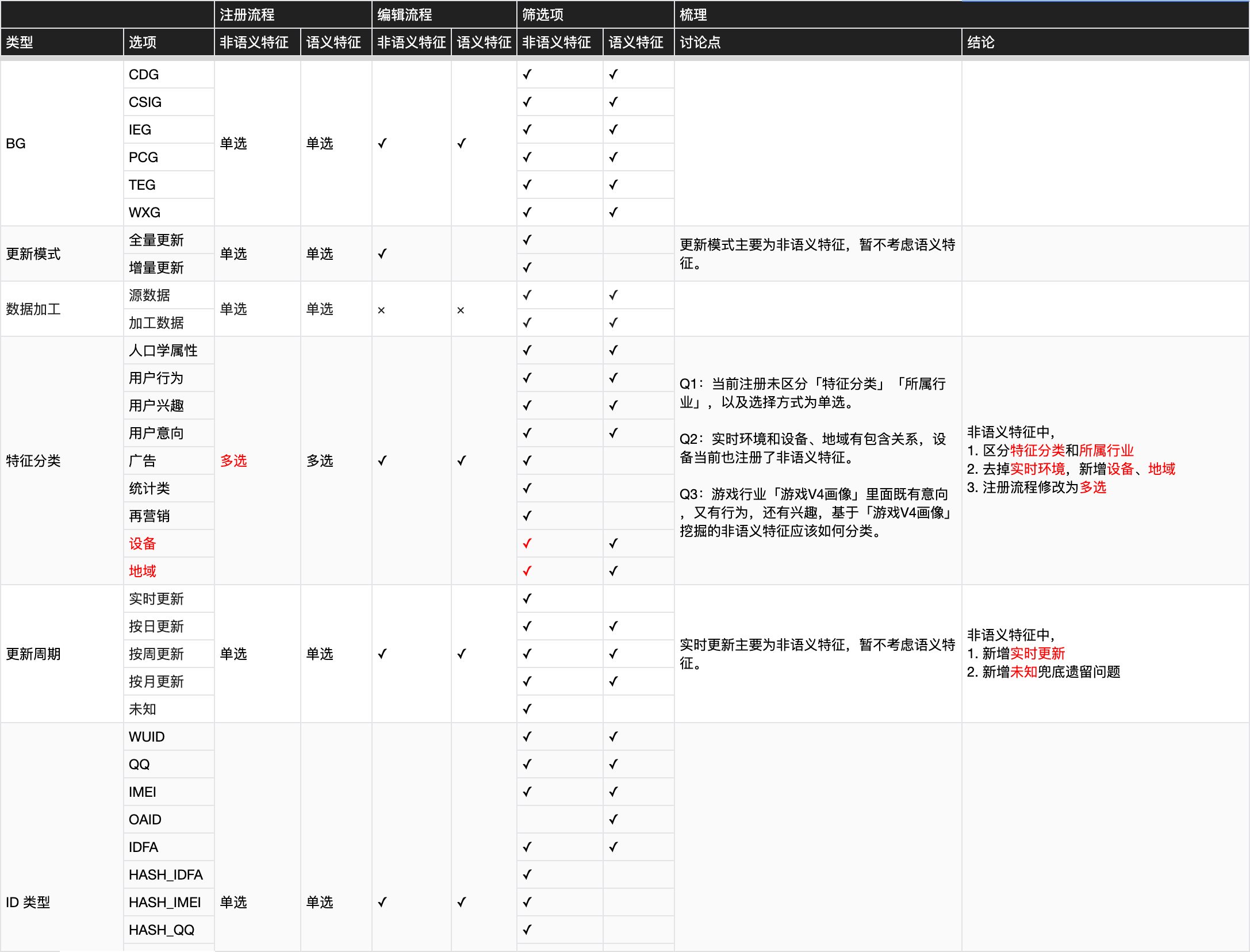This screenshot has width=1250, height=952.
Task: Click the 特征分类 conclusion cell
Action: pos(1105,460)
